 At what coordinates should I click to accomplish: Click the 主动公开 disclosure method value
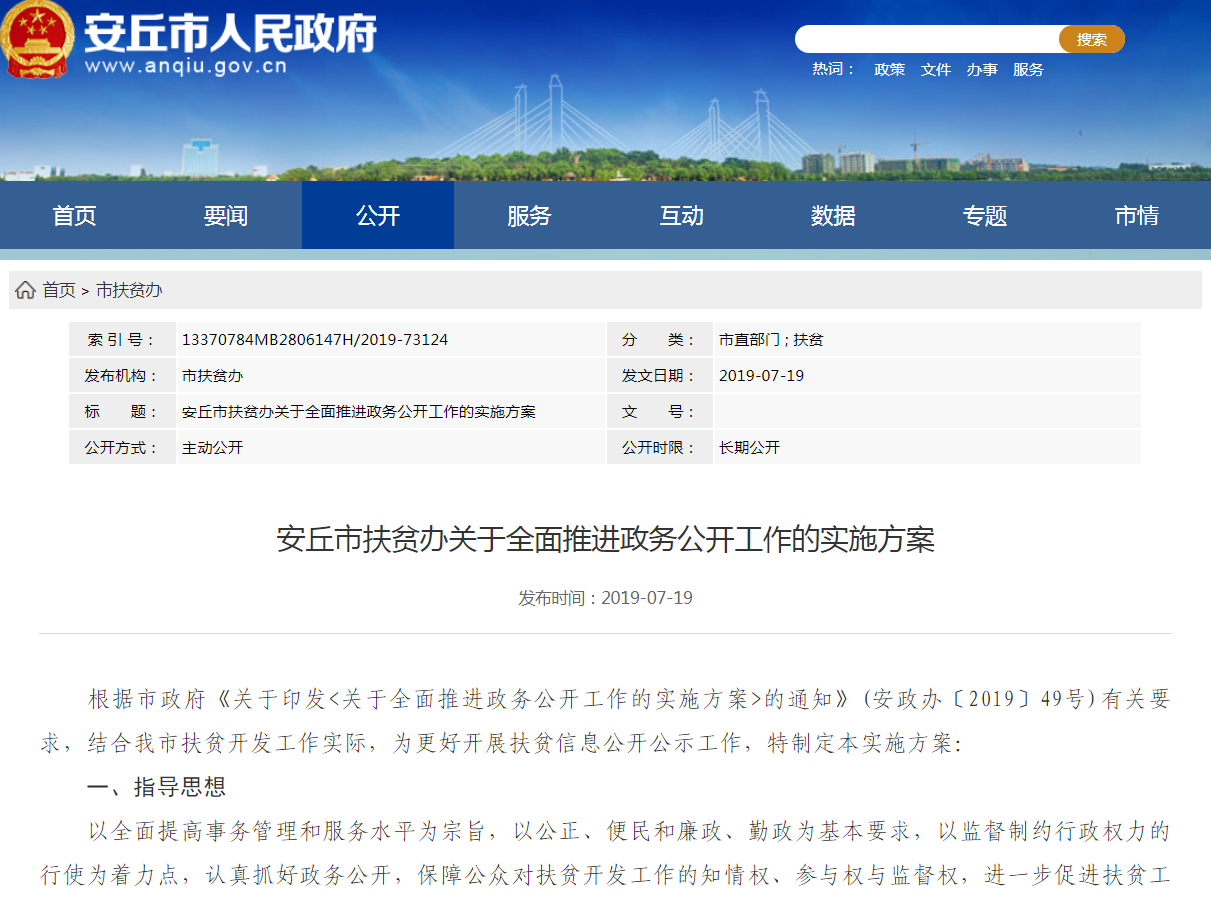click(212, 448)
